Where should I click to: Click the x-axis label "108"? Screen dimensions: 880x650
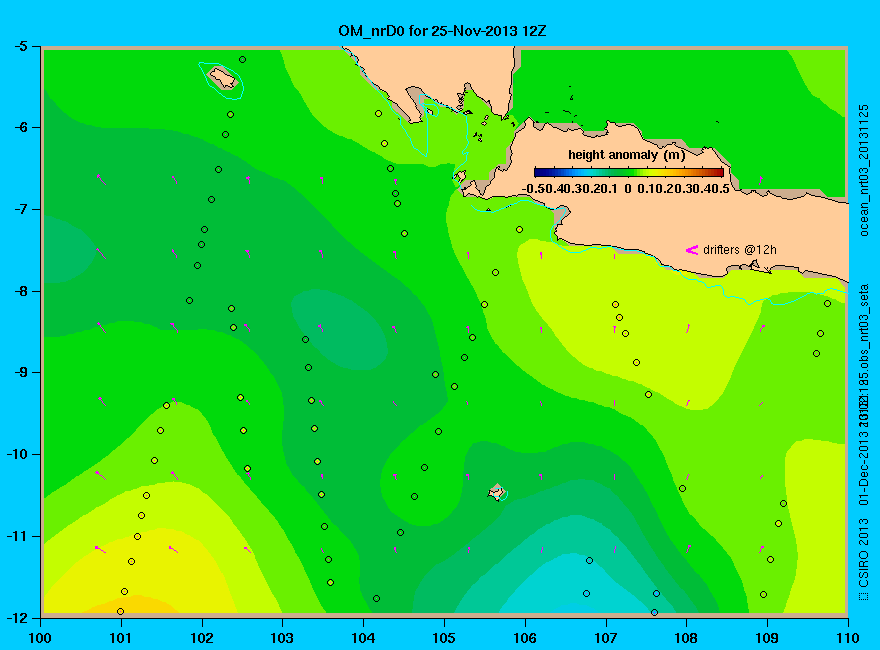tap(686, 638)
